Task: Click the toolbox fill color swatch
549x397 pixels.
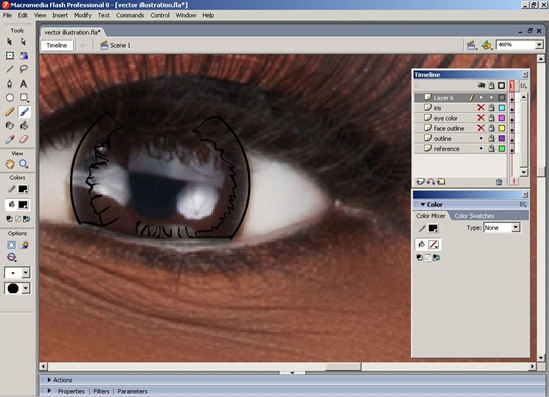Action: click(x=23, y=205)
